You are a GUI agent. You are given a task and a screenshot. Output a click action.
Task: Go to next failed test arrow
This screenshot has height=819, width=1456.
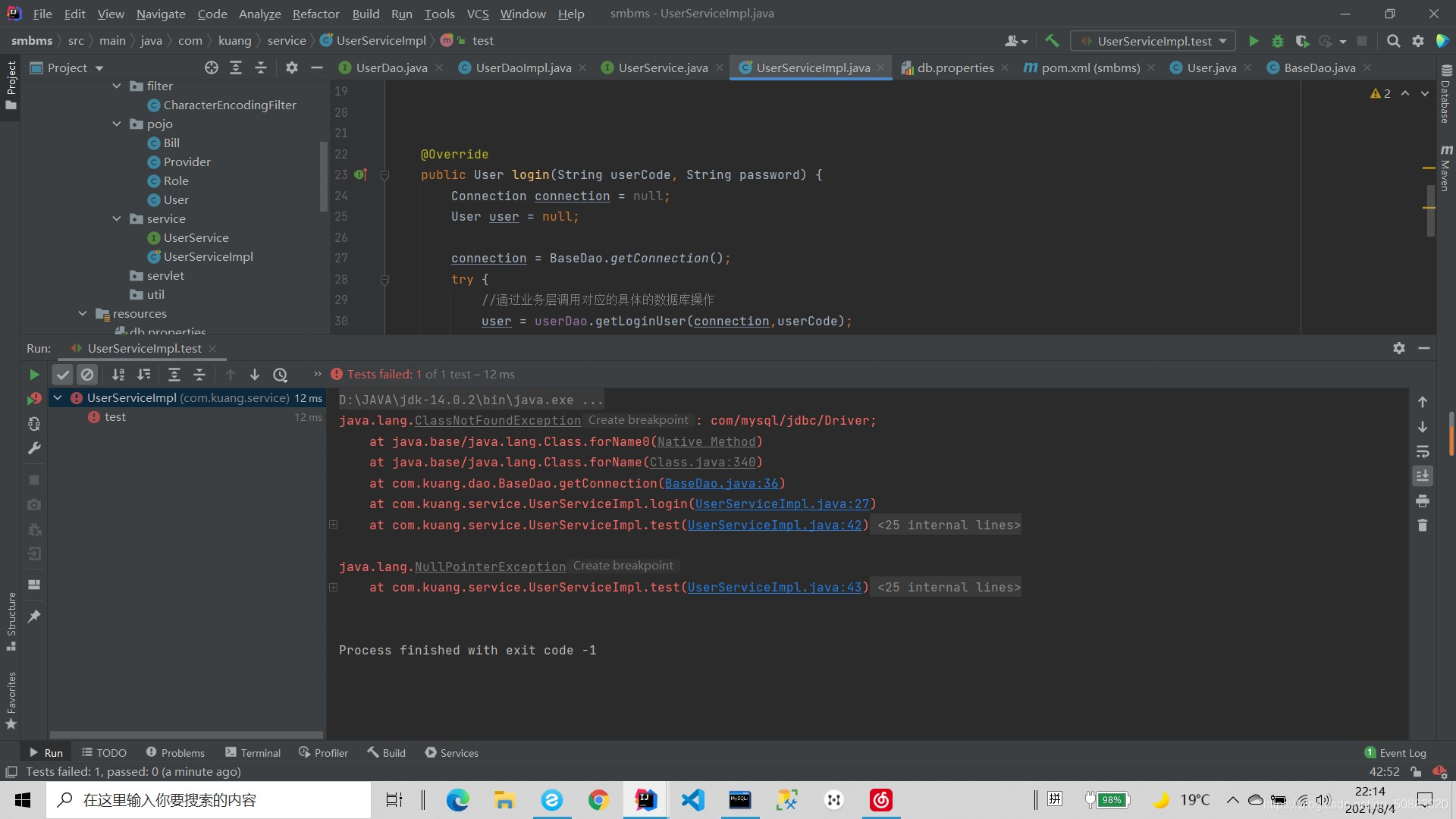pyautogui.click(x=255, y=375)
